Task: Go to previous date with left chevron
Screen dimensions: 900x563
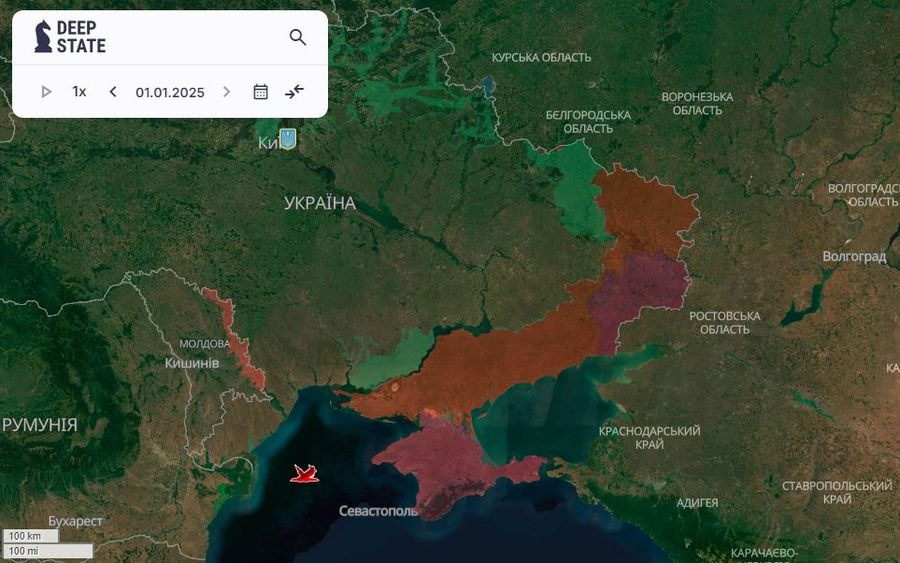Action: coord(113,92)
